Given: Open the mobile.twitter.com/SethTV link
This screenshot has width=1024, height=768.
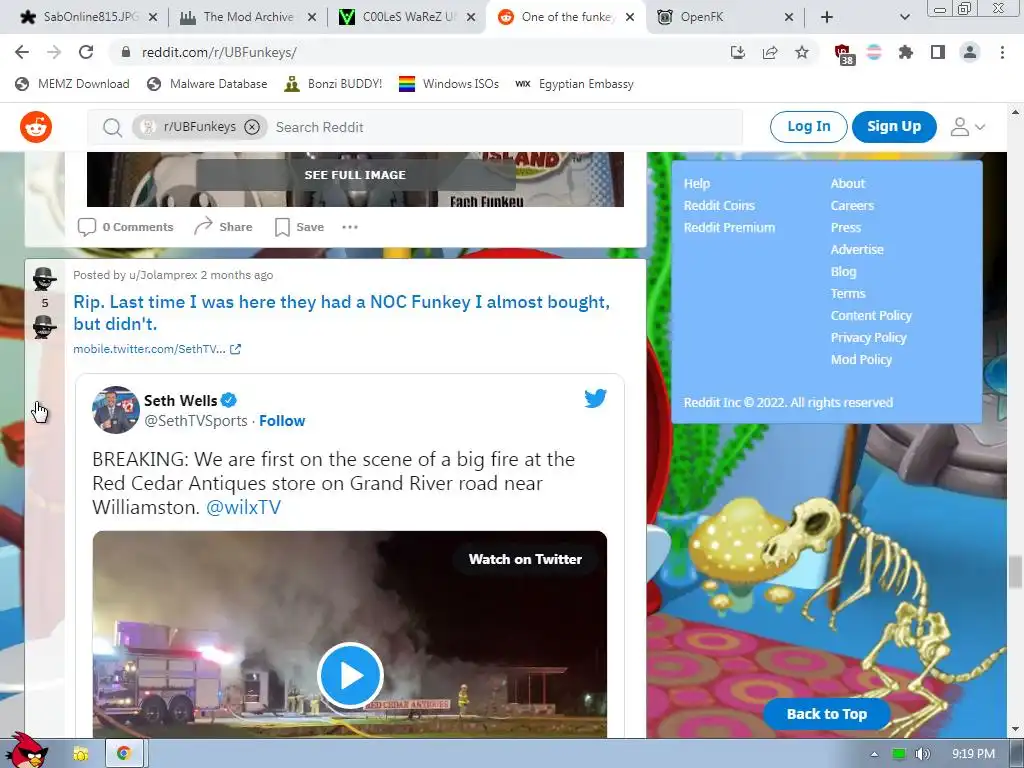Looking at the screenshot, I should pos(157,349).
